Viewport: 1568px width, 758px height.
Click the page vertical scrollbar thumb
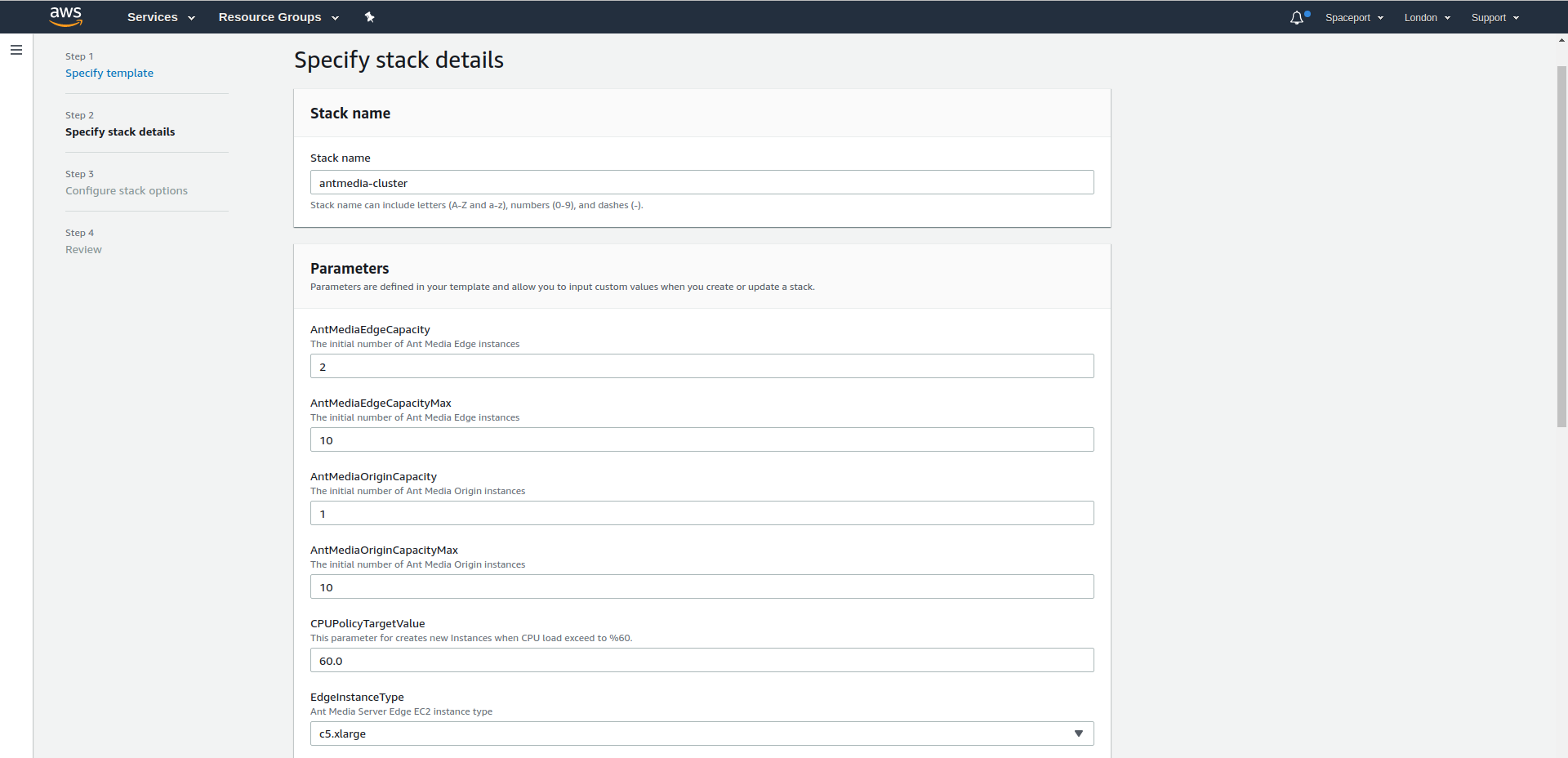click(x=1561, y=245)
